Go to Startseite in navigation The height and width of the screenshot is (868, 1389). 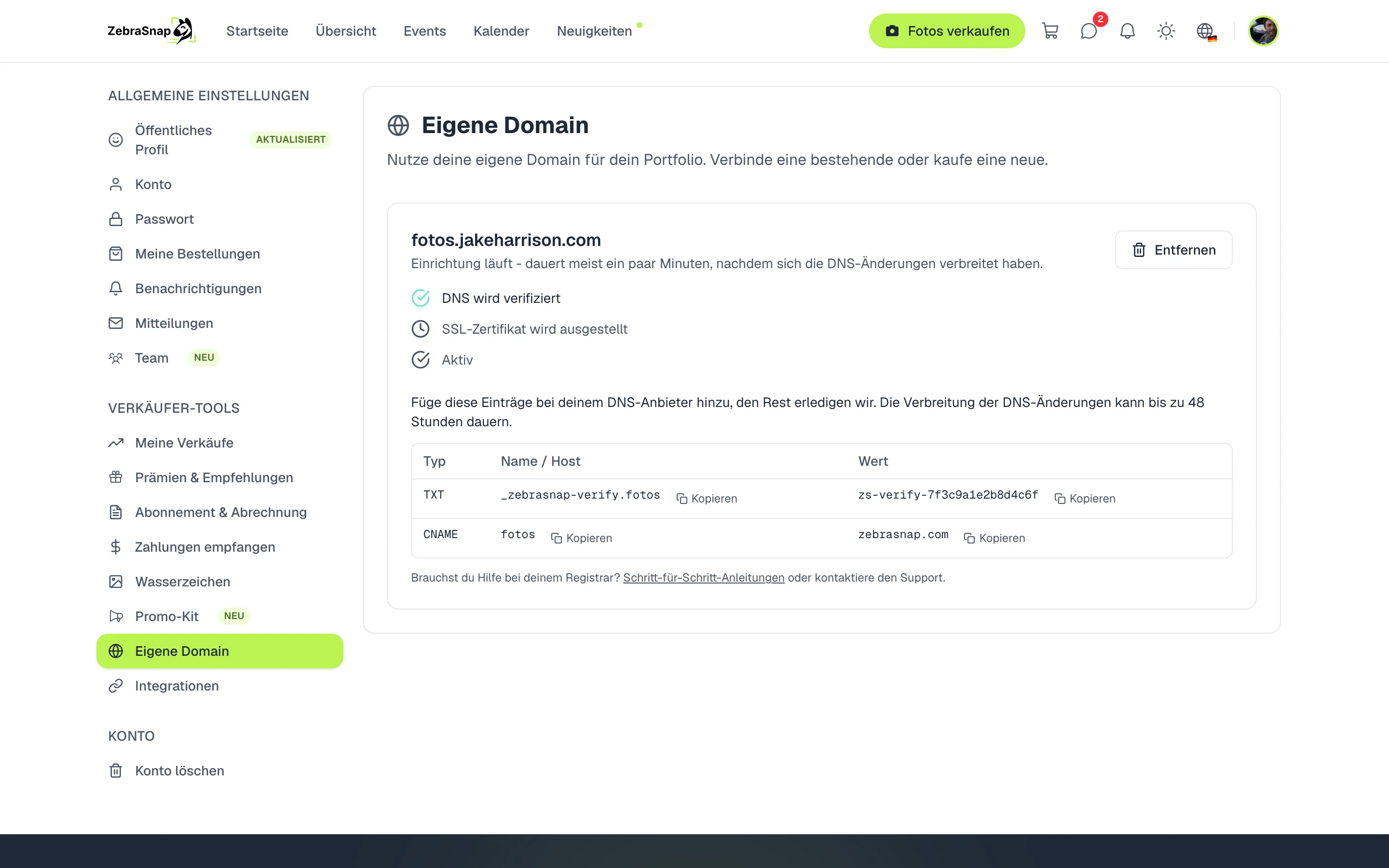tap(257, 31)
